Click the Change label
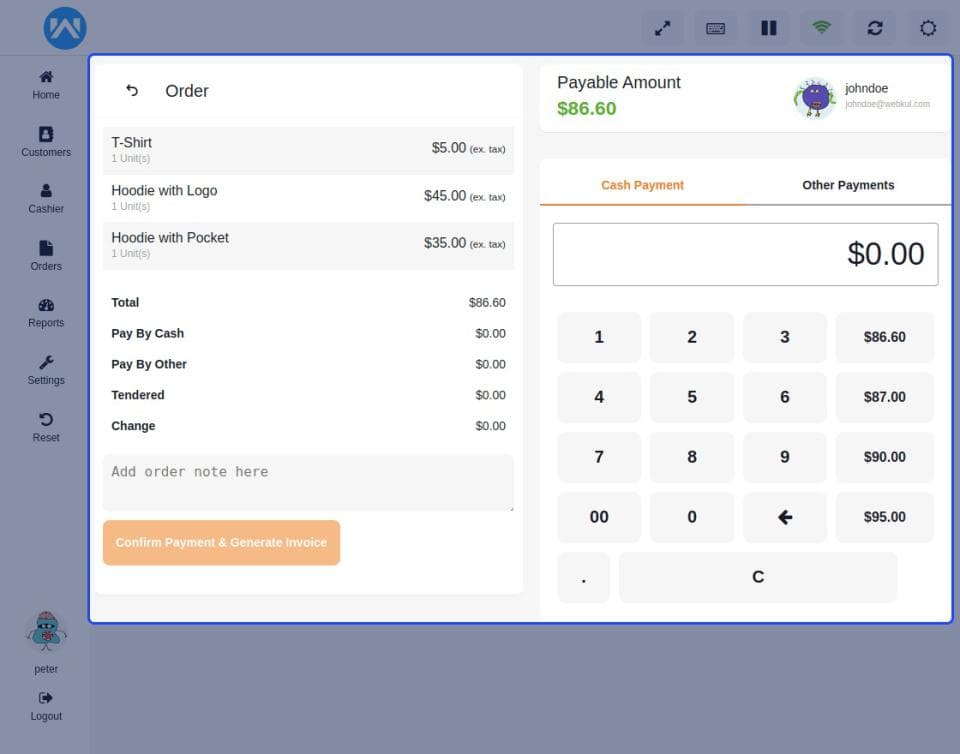Viewport: 960px width, 754px height. 133,426
